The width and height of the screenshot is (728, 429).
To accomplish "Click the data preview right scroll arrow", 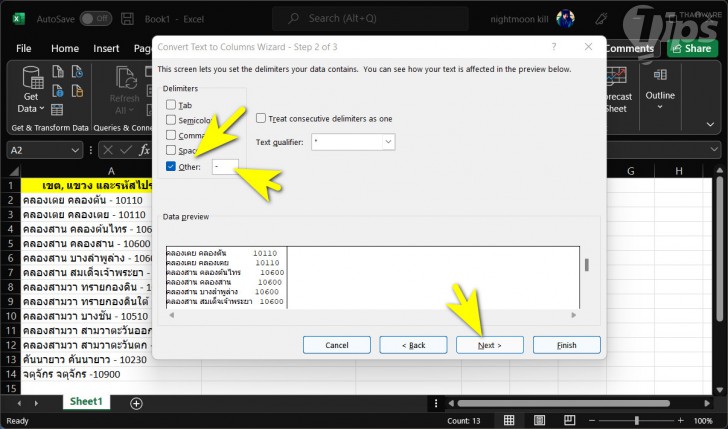I will point(573,315).
